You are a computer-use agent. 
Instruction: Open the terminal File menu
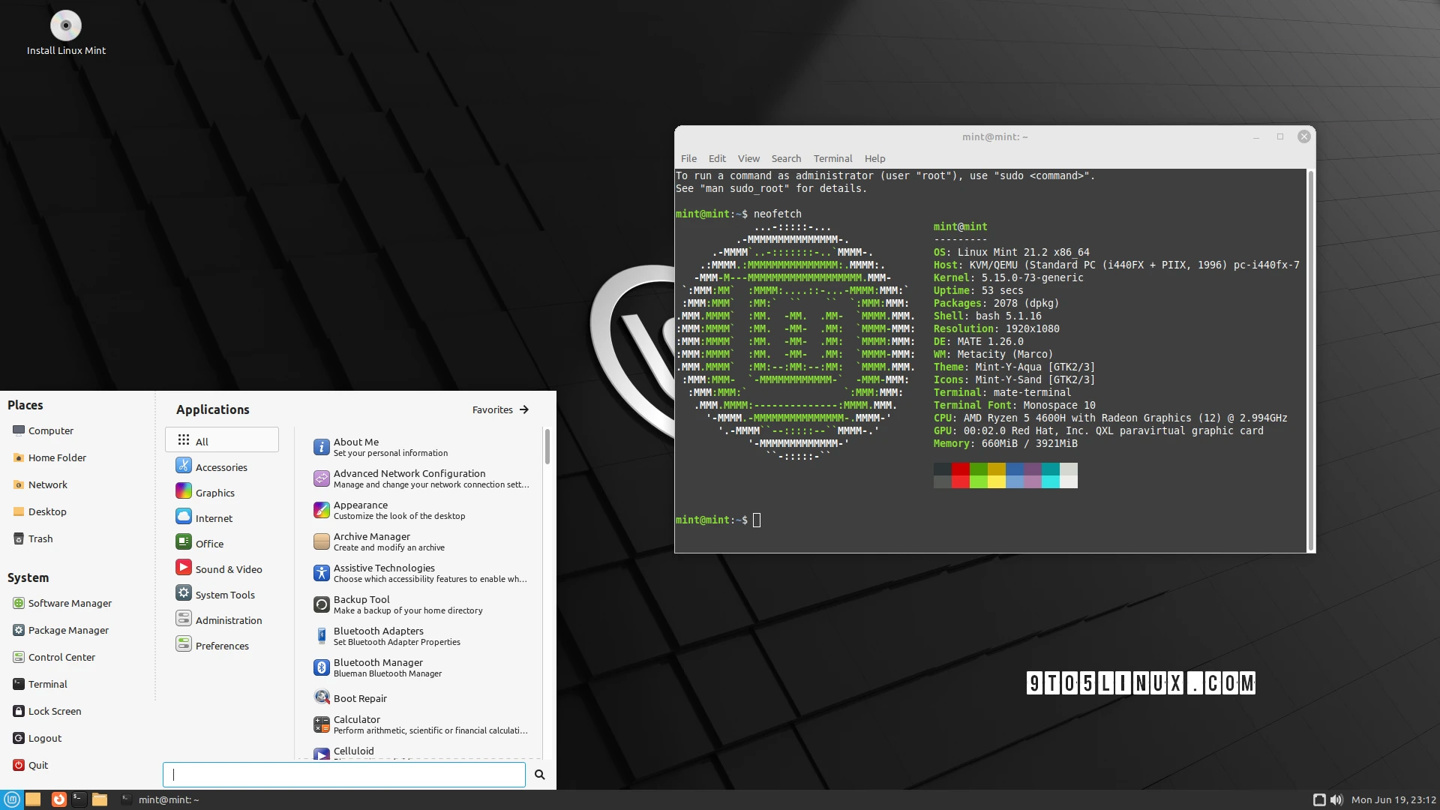pos(689,158)
